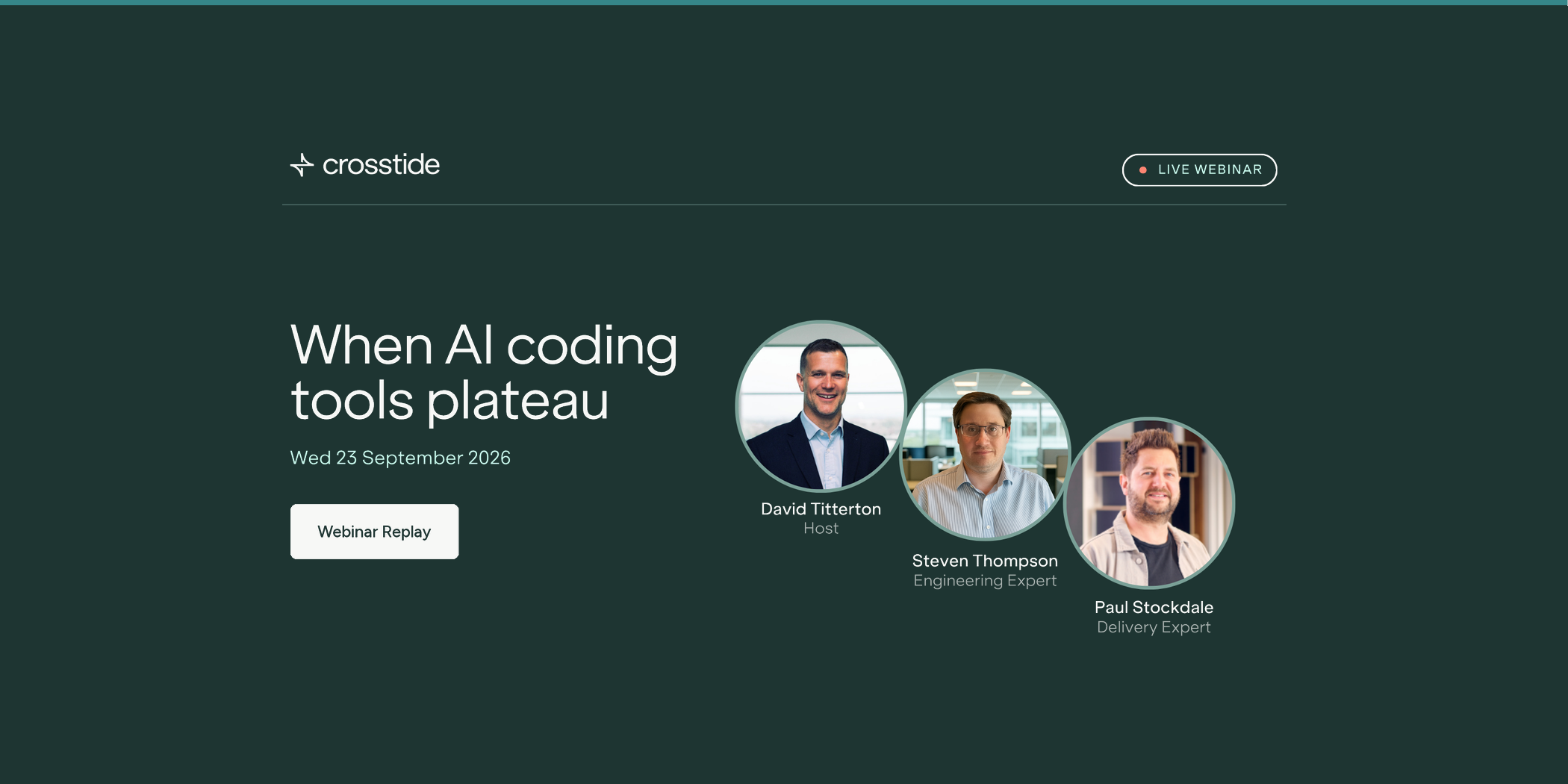Click the webinar title heading
This screenshot has height=784, width=1568.
(x=484, y=373)
